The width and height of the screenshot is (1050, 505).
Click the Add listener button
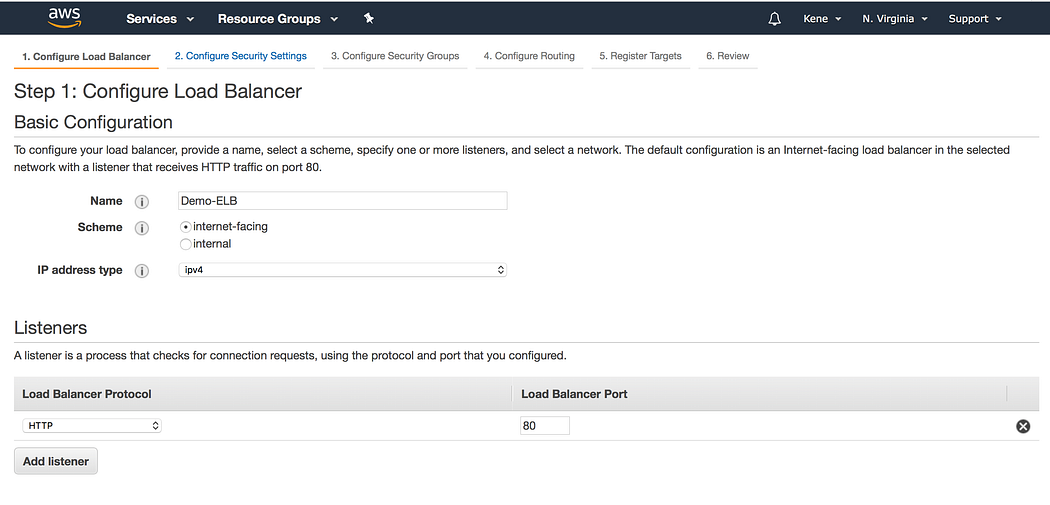(56, 461)
